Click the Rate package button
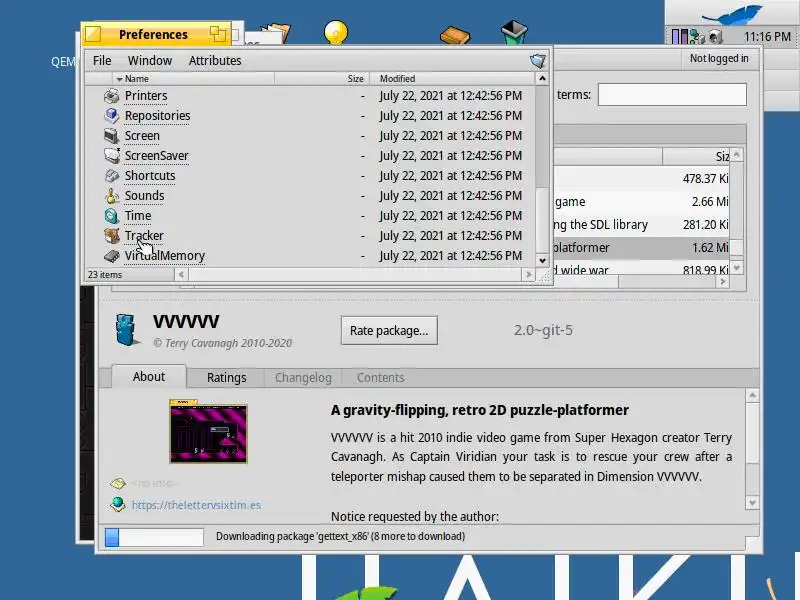 pyautogui.click(x=389, y=331)
